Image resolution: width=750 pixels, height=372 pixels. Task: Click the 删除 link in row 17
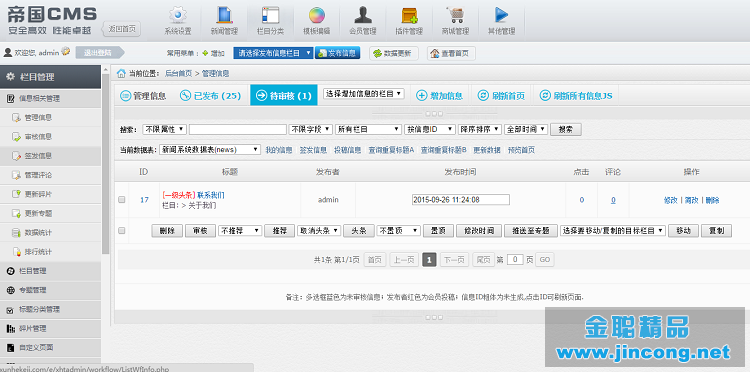(x=712, y=200)
